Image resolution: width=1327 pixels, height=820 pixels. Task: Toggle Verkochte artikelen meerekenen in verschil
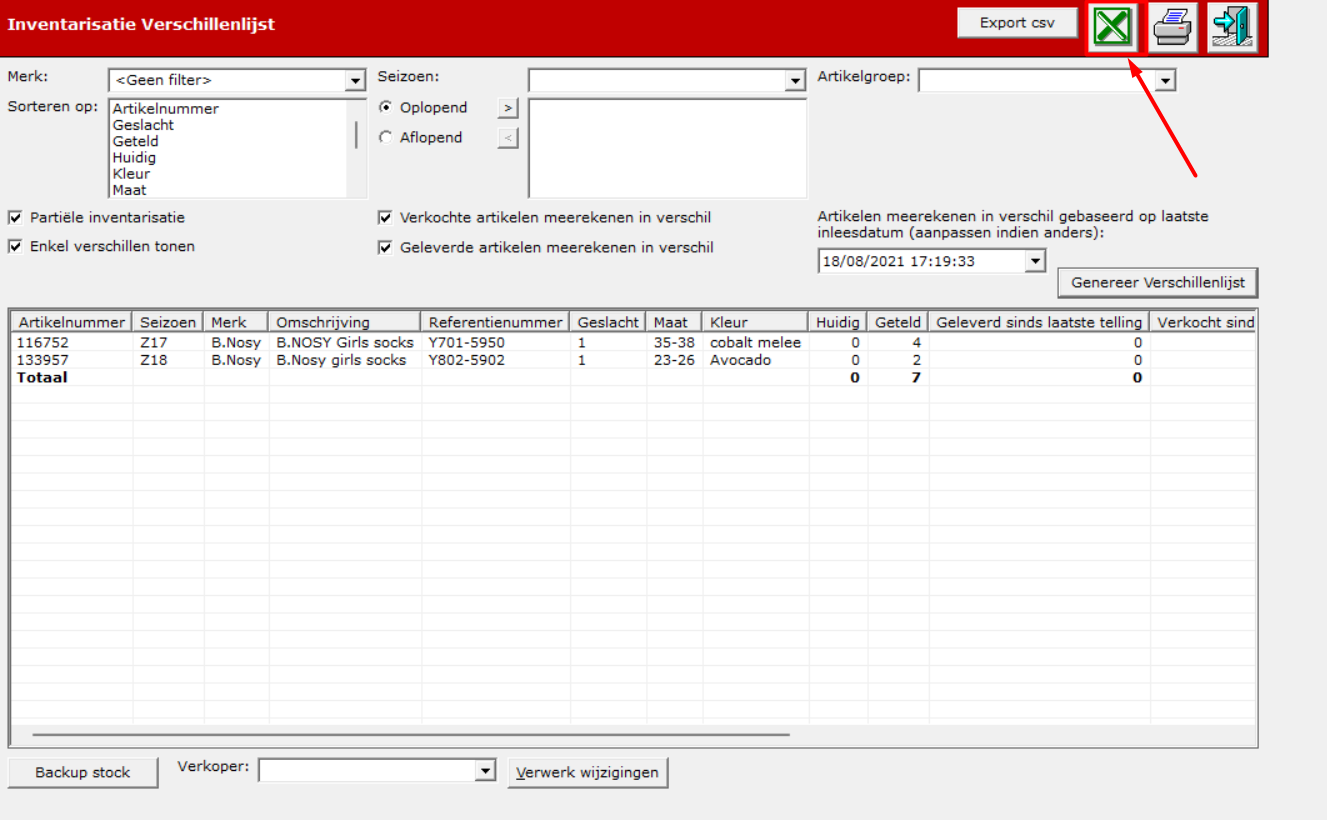pos(385,217)
